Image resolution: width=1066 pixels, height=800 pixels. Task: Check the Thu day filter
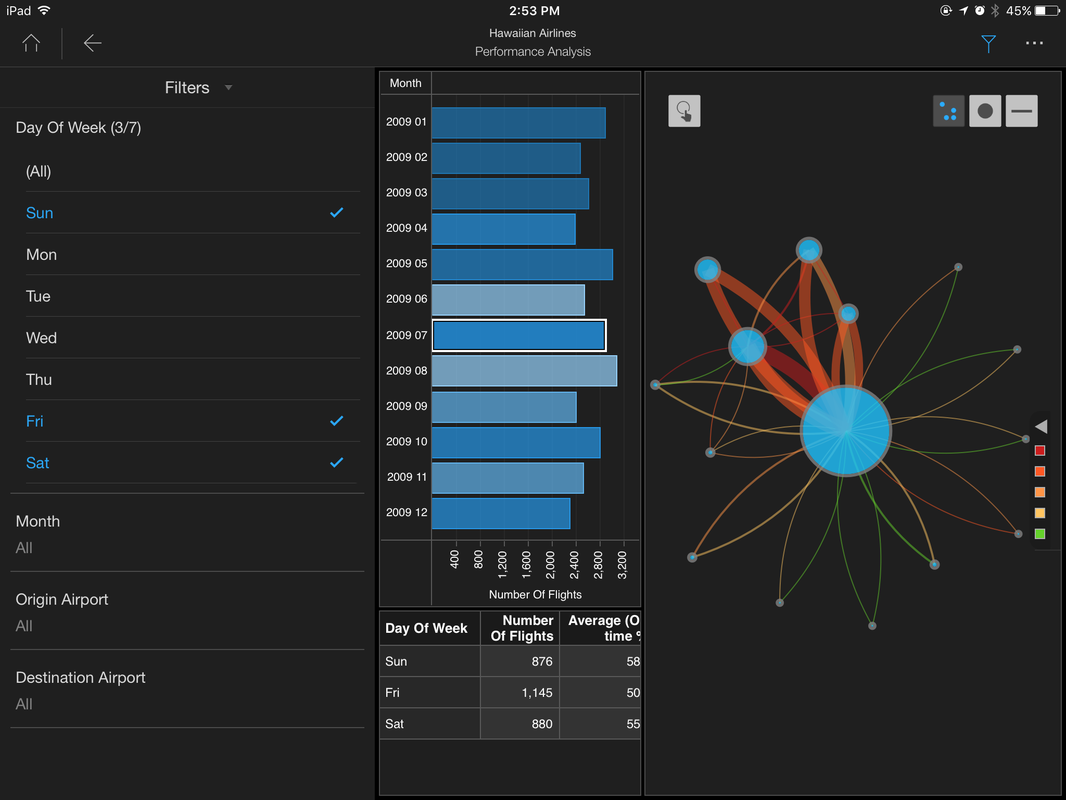192,379
